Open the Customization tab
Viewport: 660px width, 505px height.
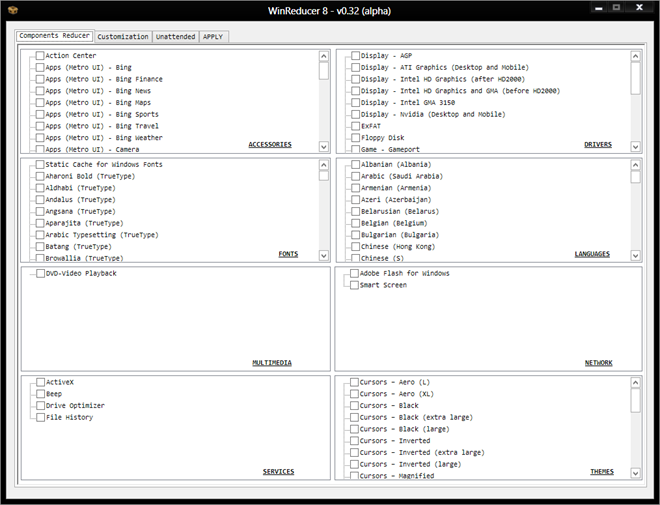[x=123, y=37]
